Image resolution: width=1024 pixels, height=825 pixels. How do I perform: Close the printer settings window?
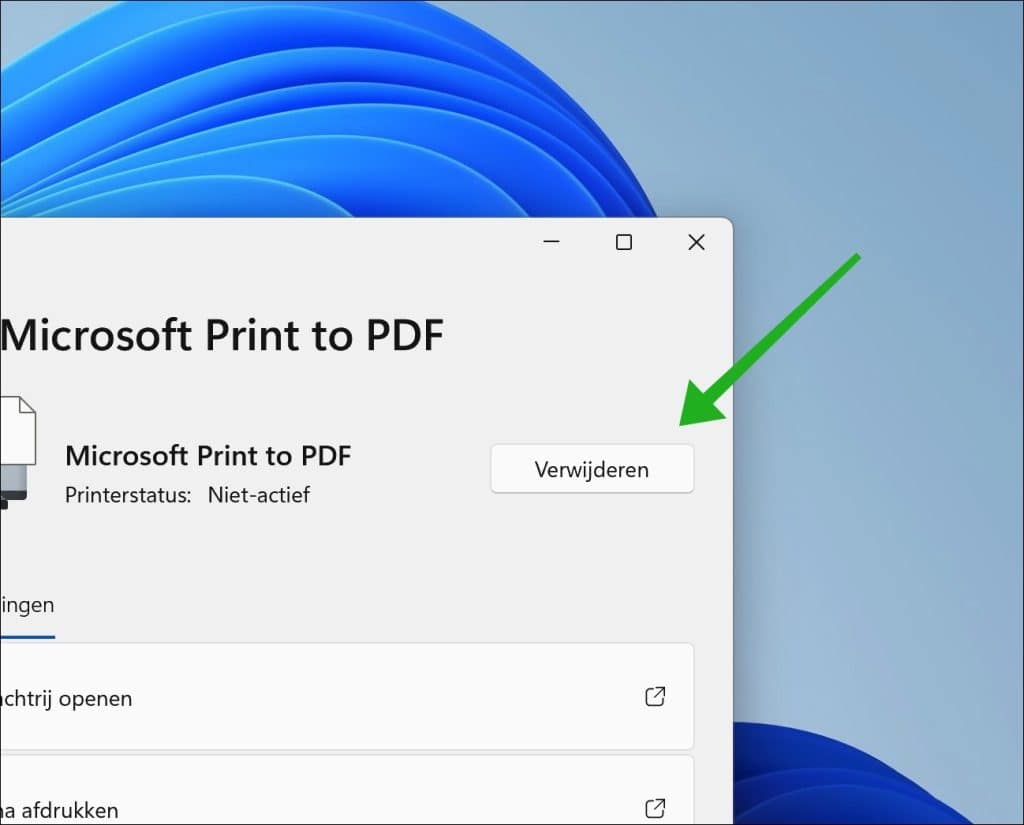coord(696,242)
